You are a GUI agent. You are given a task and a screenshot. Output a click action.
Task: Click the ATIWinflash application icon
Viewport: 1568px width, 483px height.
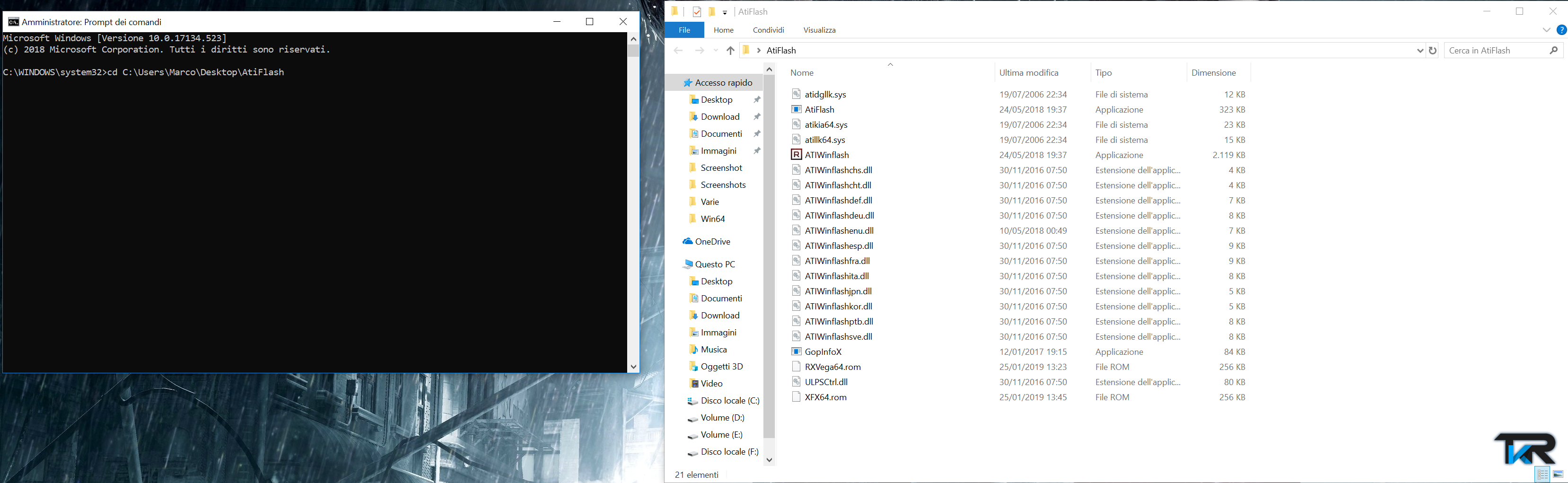pos(796,155)
